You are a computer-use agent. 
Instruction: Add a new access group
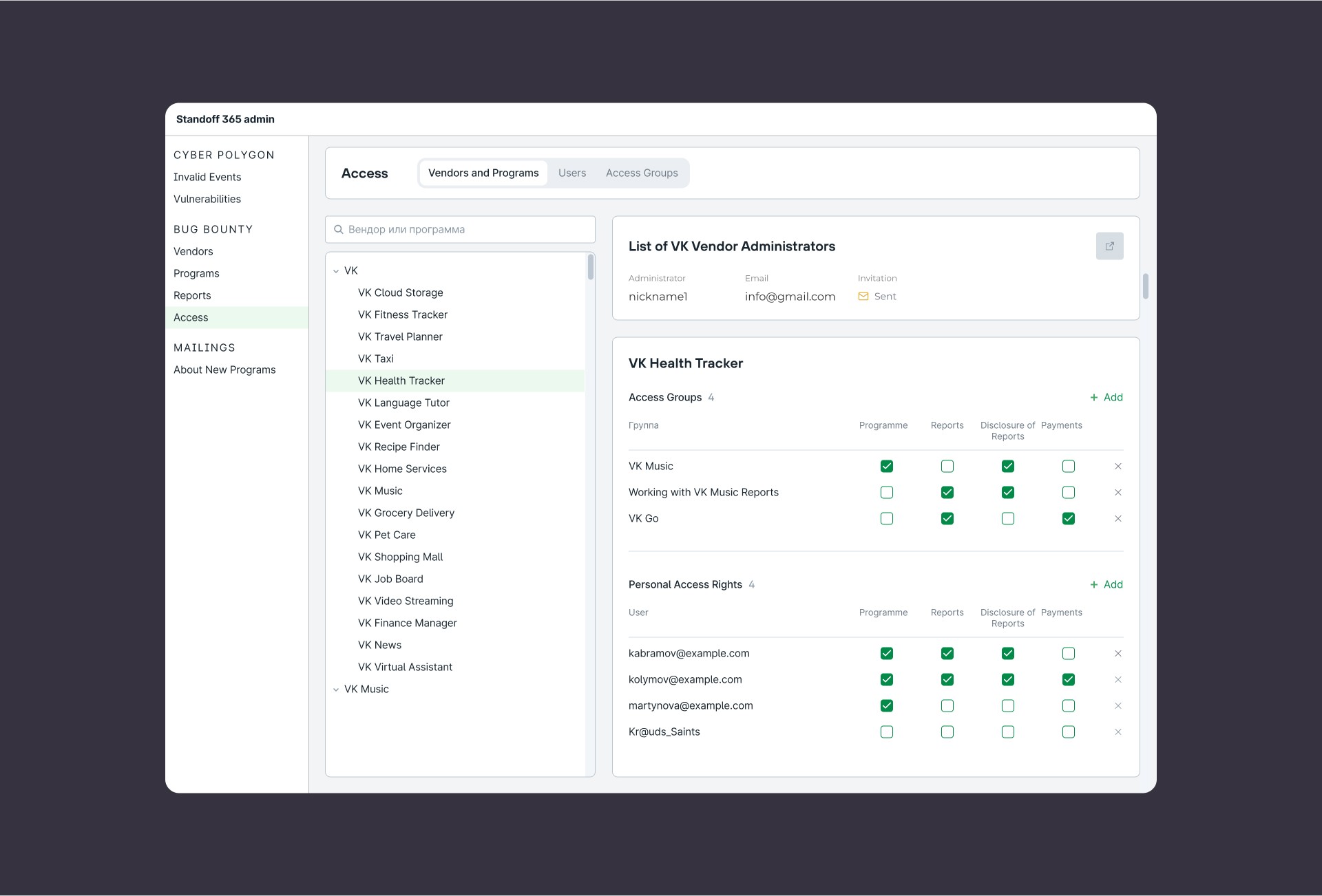pos(1106,398)
